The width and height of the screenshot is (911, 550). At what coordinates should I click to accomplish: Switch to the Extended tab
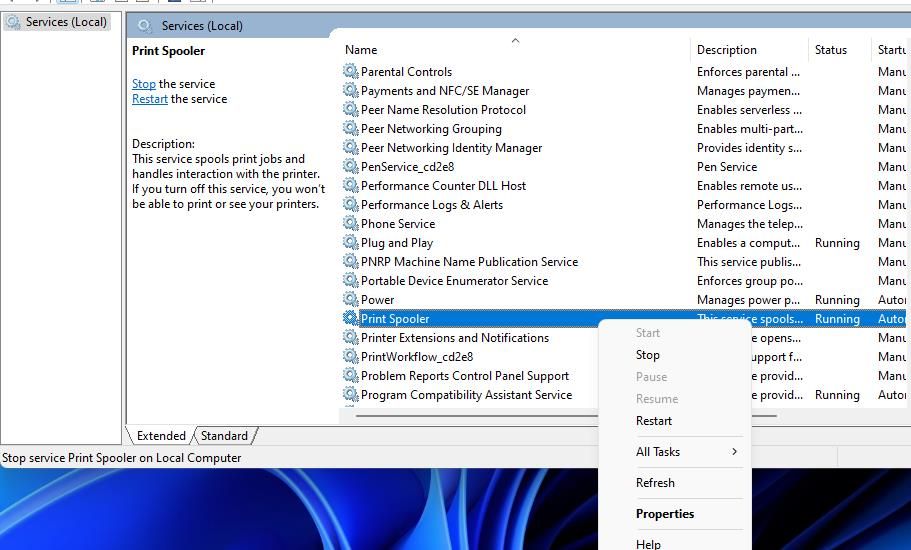click(161, 436)
